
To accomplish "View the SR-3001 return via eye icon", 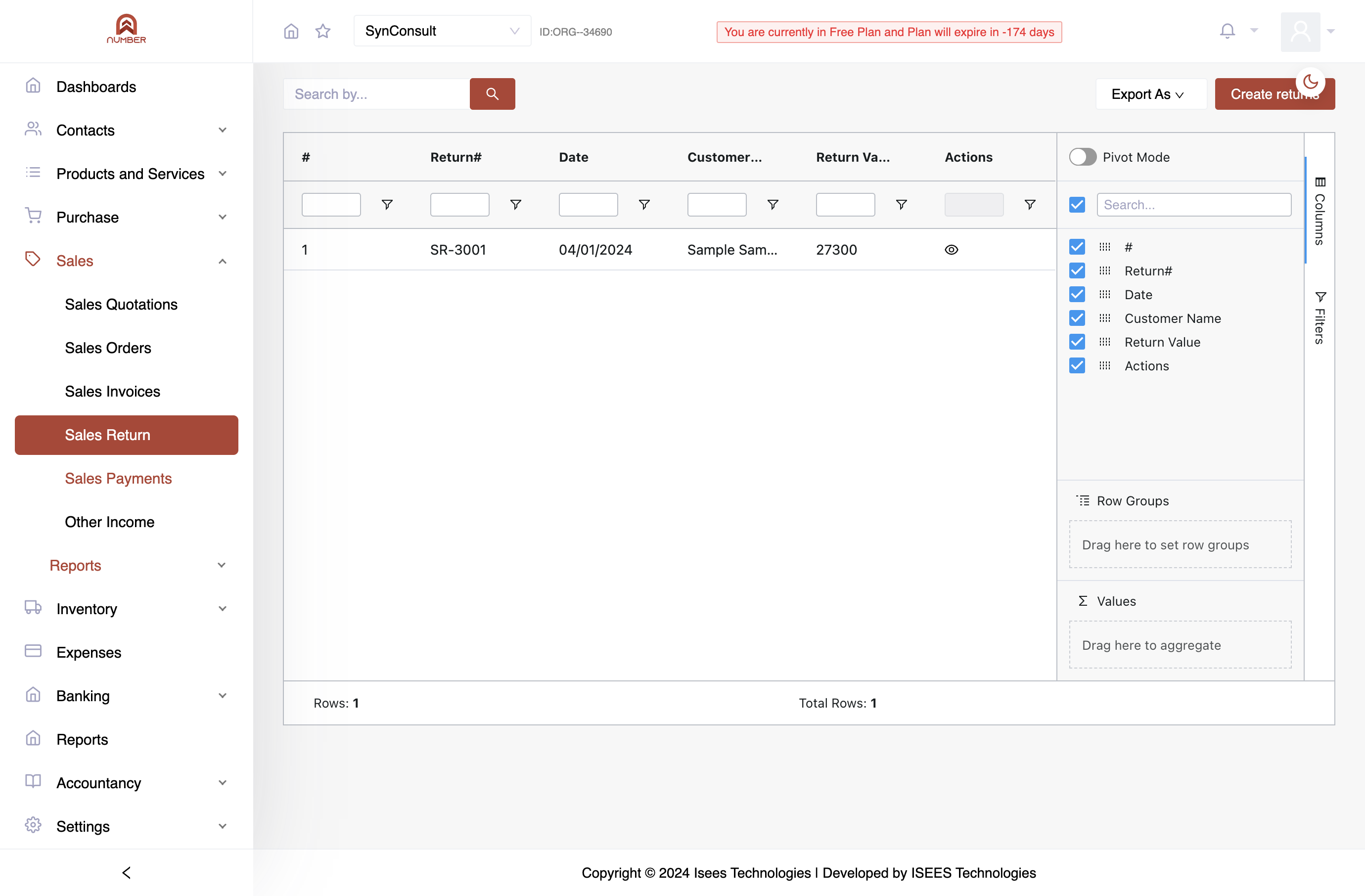I will [951, 250].
